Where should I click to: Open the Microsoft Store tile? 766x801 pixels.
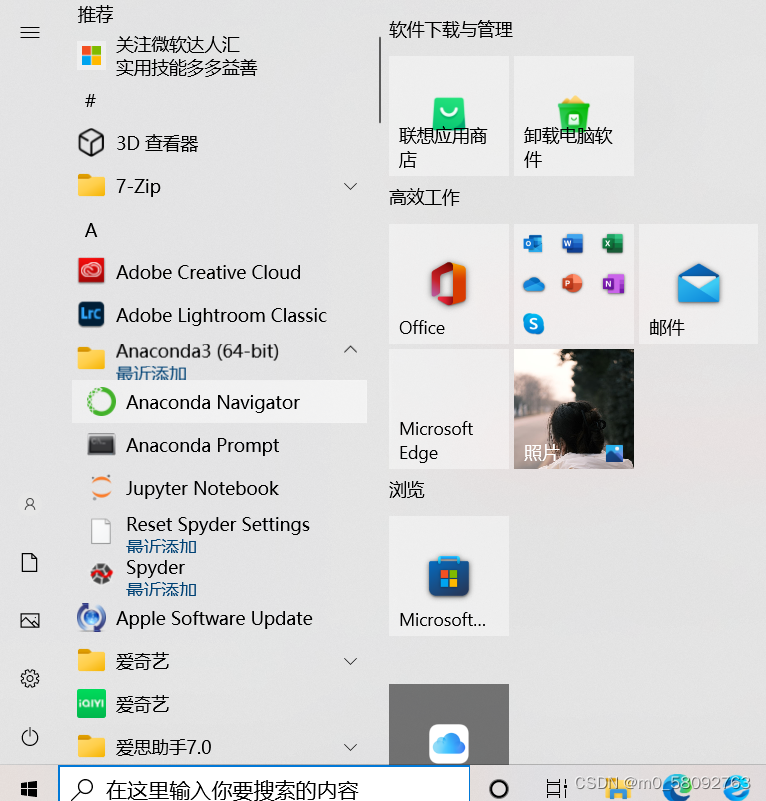click(x=449, y=576)
